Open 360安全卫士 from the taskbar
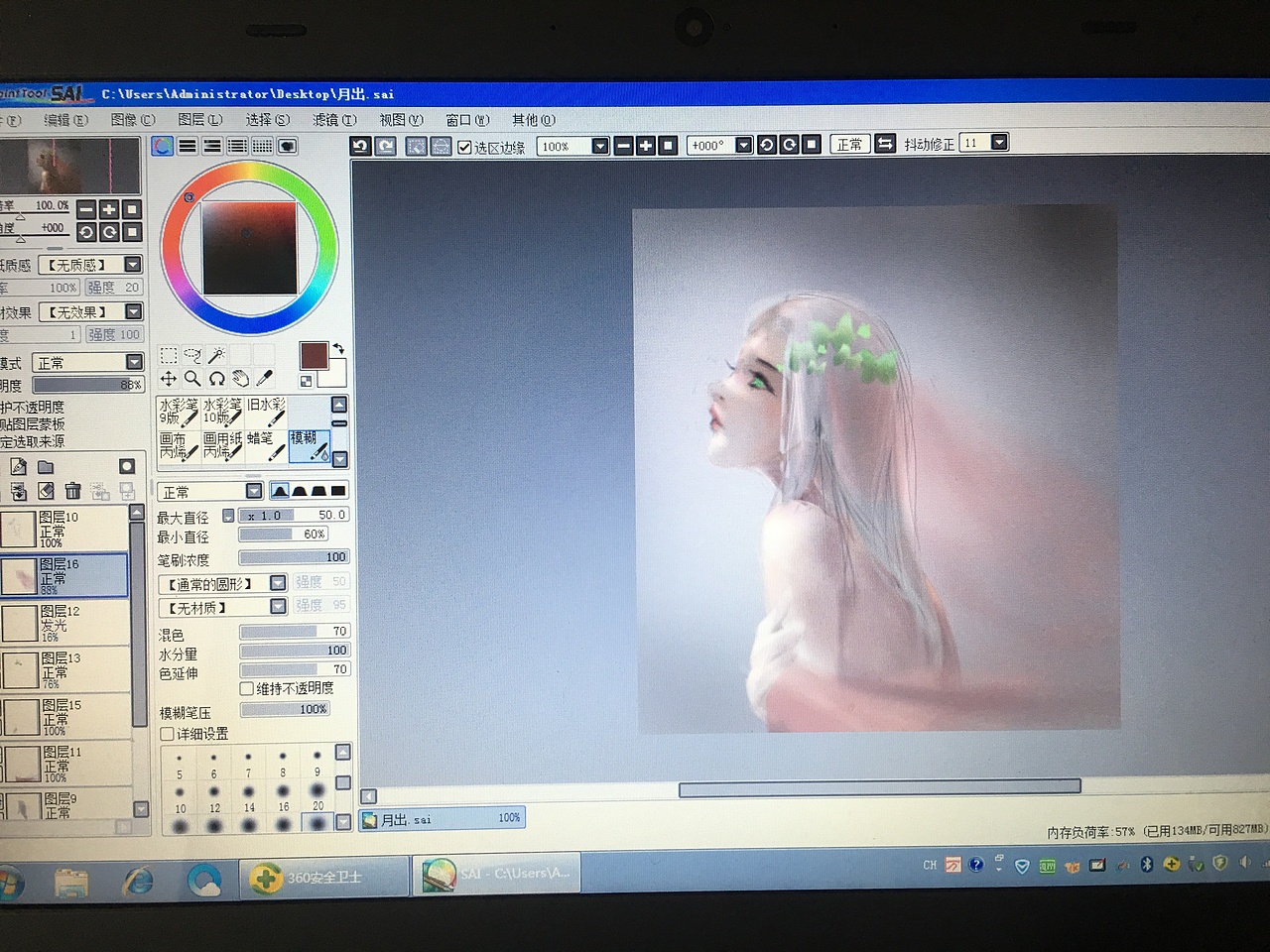 [x=323, y=877]
